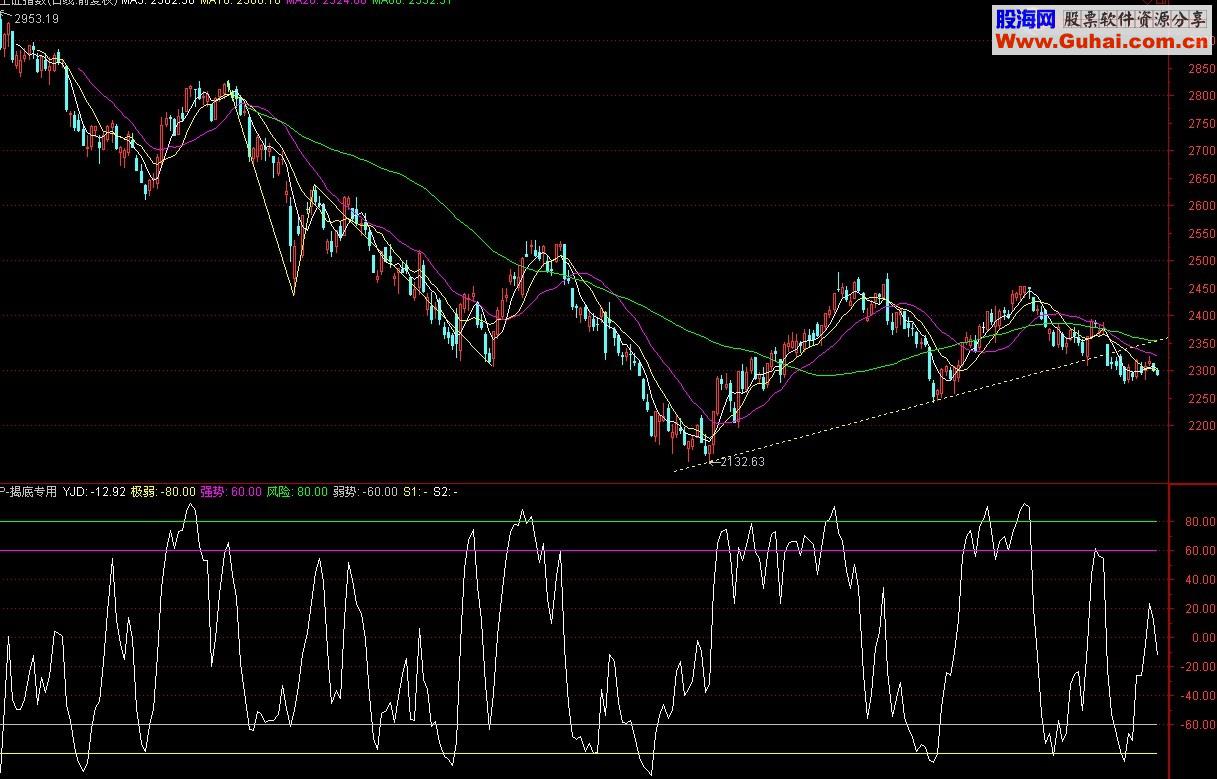The image size is (1217, 779).
Task: Click the 2350 price axis tick
Action: (x=1200, y=344)
